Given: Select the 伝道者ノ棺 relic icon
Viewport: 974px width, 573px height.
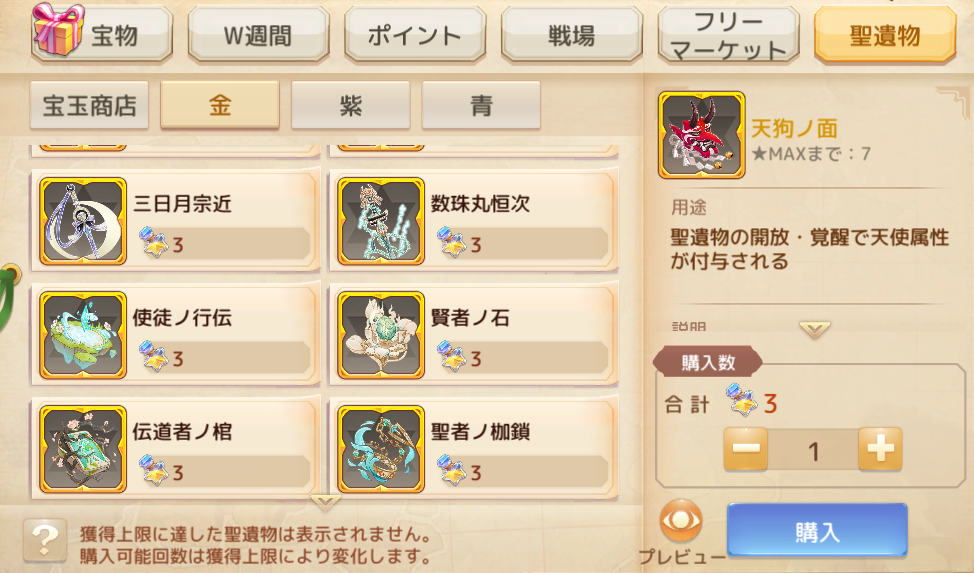Looking at the screenshot, I should tap(83, 449).
